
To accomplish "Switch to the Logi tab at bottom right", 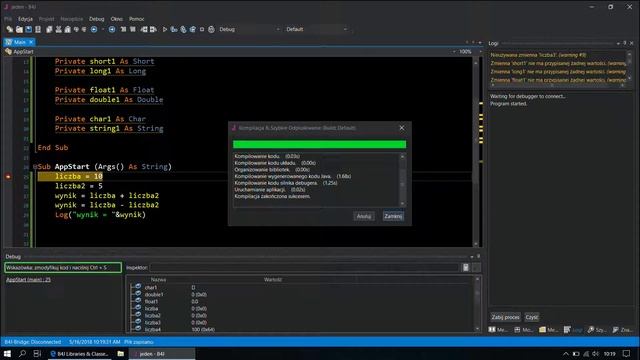I will coord(573,330).
